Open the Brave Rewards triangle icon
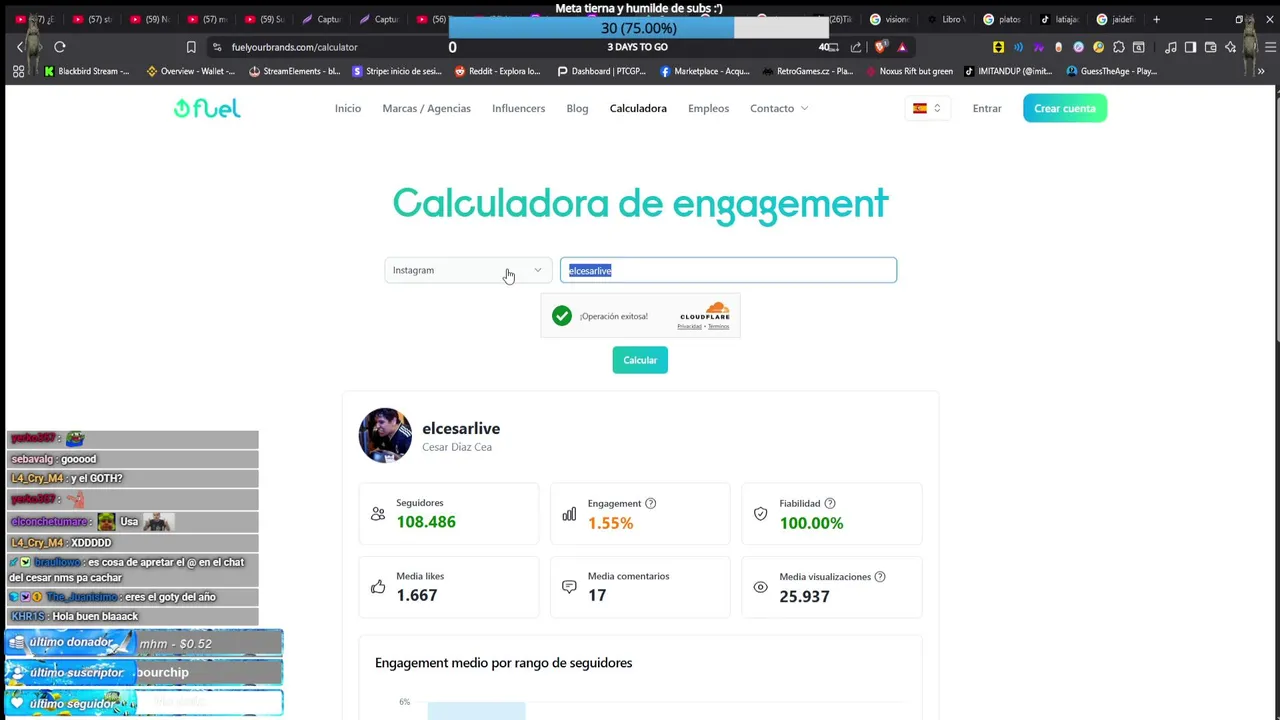The image size is (1280, 720). pos(902,47)
